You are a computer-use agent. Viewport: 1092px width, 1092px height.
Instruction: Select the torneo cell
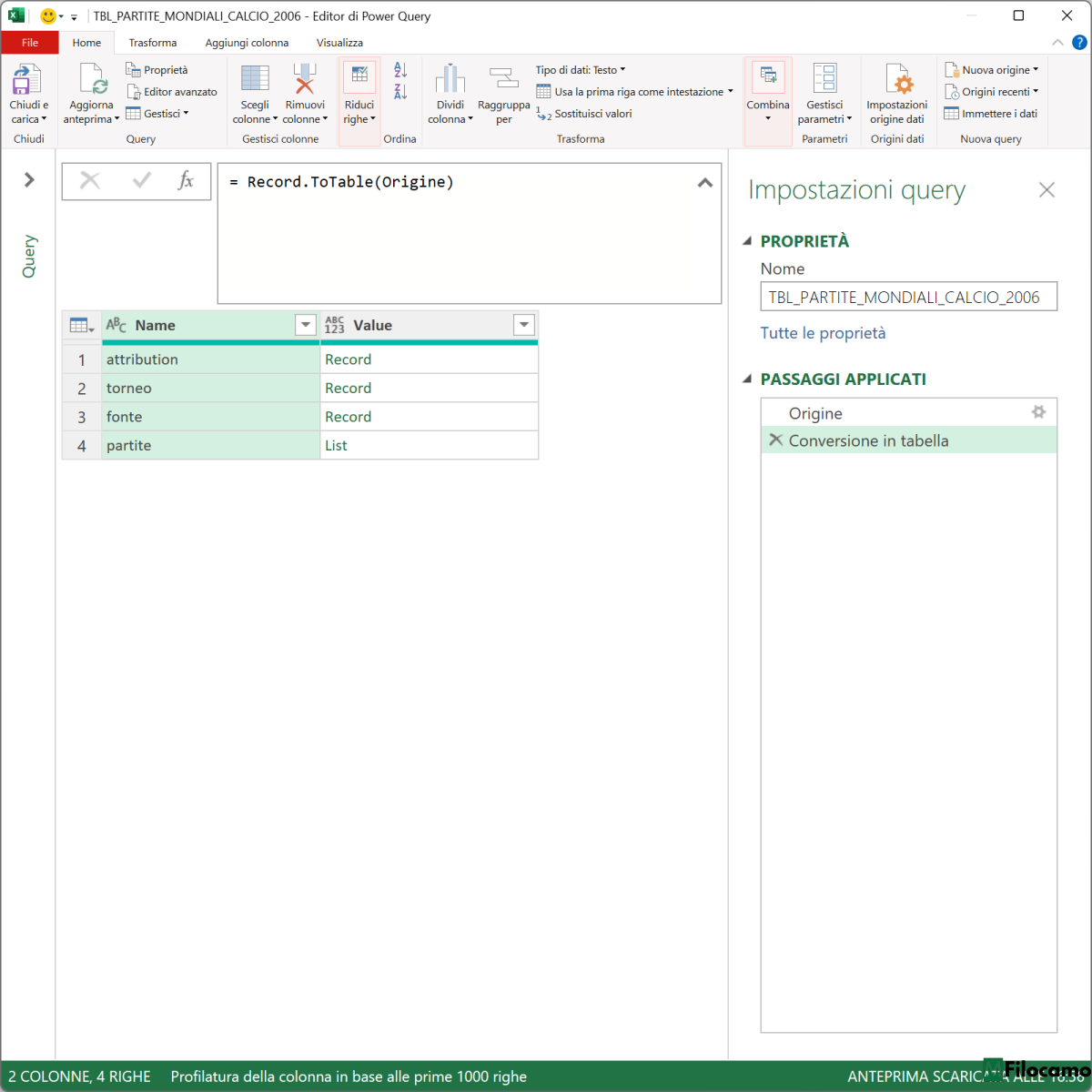210,389
